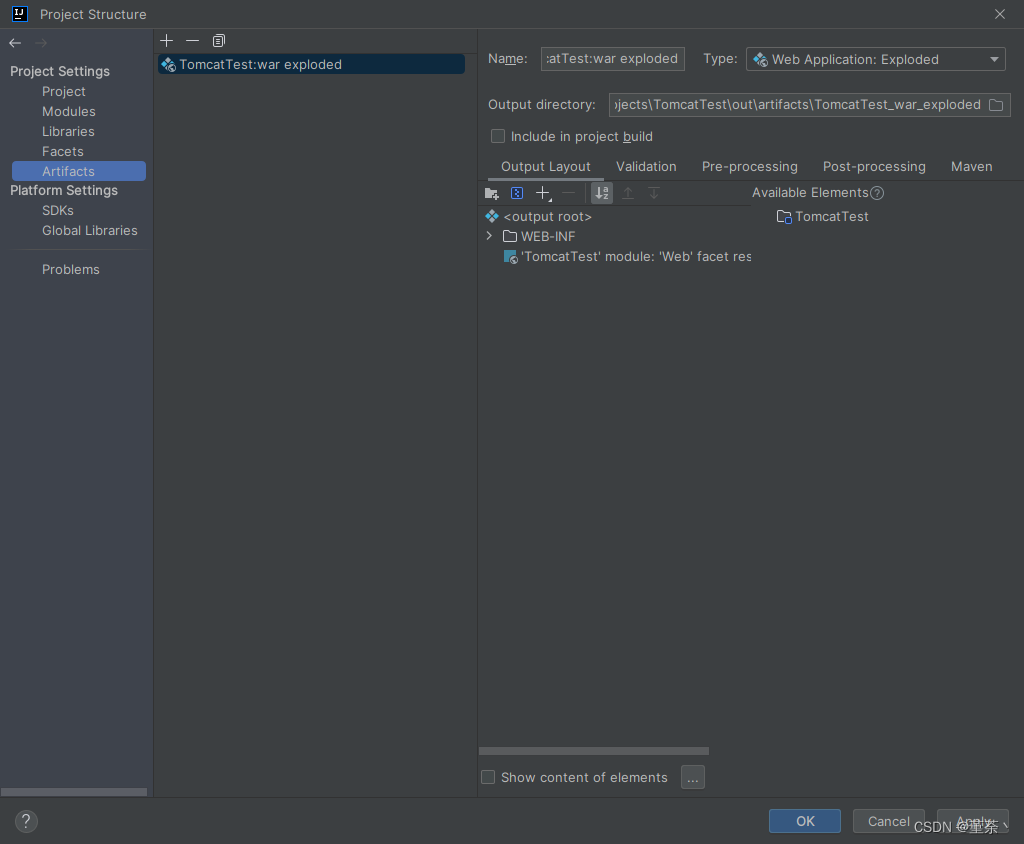The image size is (1024, 844).
Task: Browse for output directory folder icon
Action: (996, 105)
